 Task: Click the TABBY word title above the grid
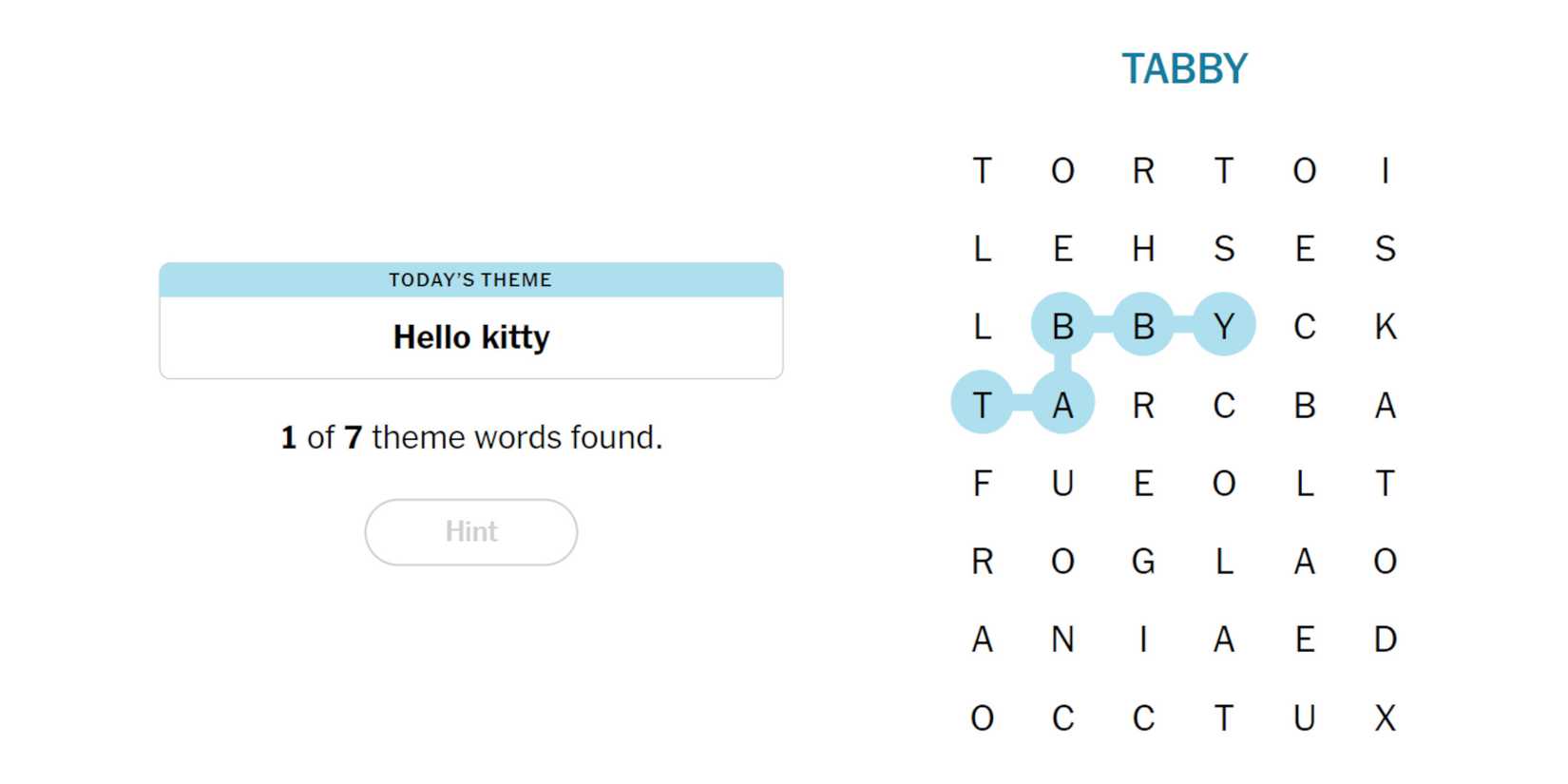click(1184, 68)
